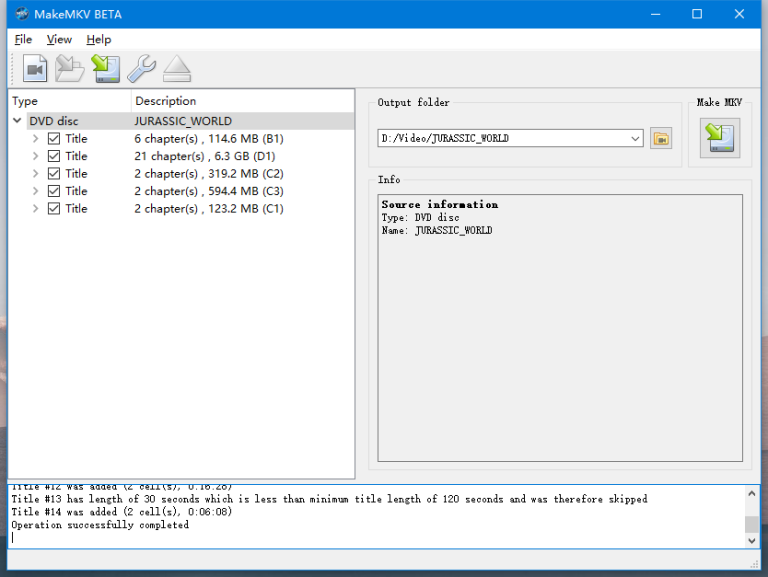Open the View menu
Image resolution: width=768 pixels, height=577 pixels.
[x=59, y=40]
